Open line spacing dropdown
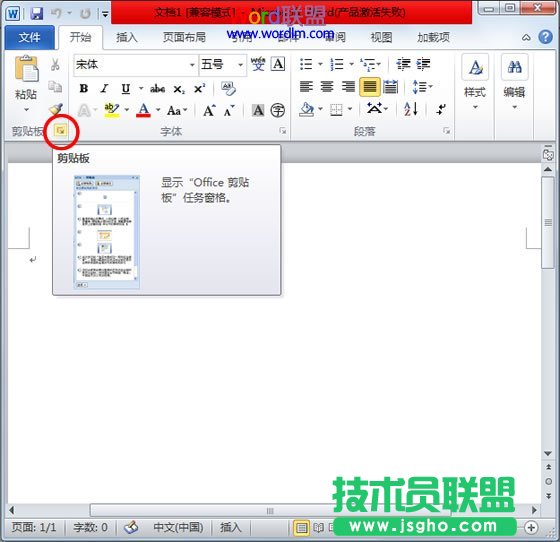Image resolution: width=560 pixels, height=542 pixels. (422, 87)
